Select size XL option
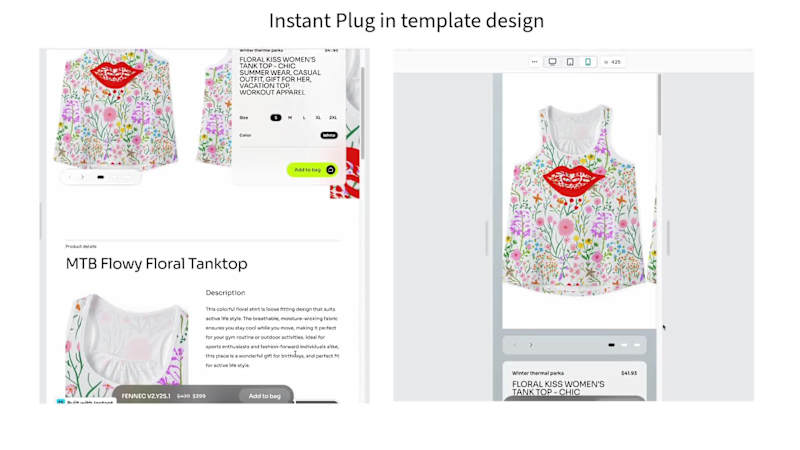Viewport: 800px width, 450px height. (318, 117)
